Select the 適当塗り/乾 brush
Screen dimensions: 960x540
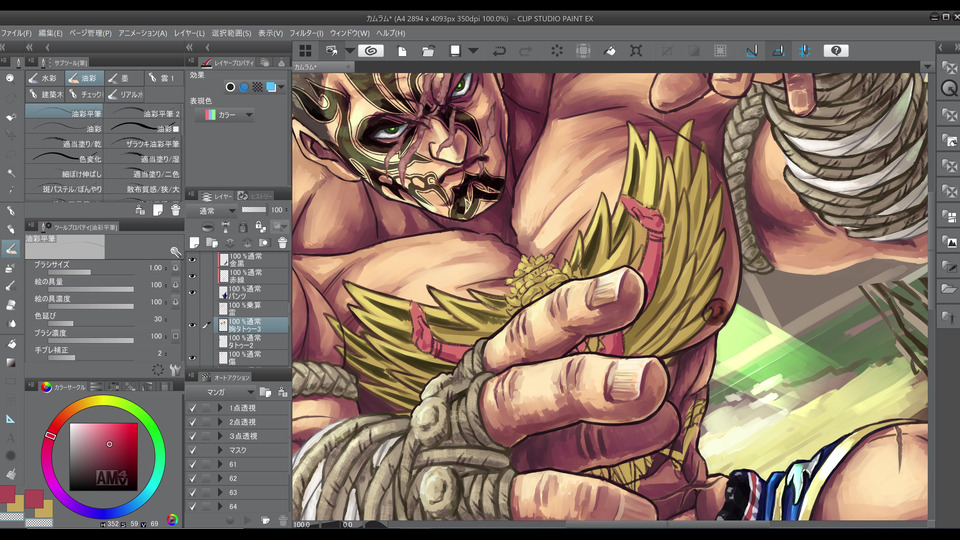64,143
